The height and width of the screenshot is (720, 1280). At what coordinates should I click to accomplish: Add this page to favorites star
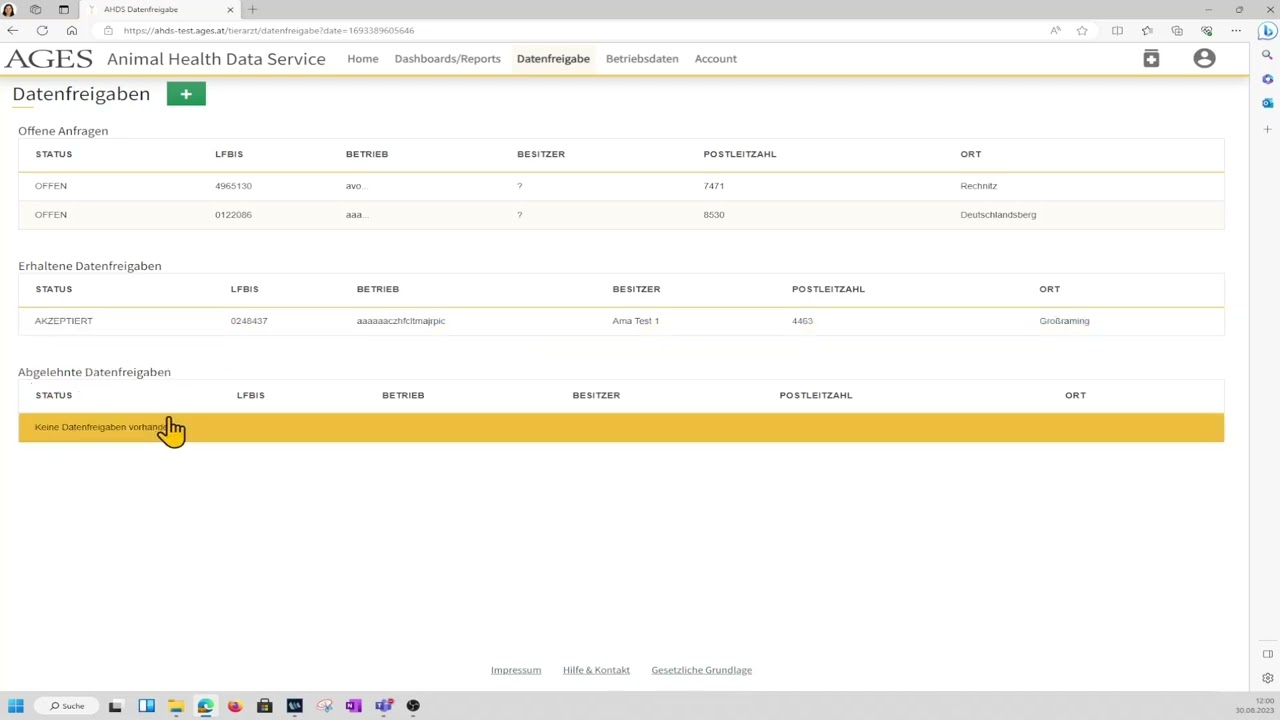[x=1082, y=31]
